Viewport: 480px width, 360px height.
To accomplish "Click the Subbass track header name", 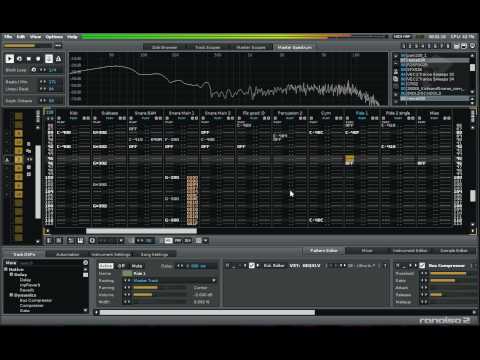I will [109, 113].
